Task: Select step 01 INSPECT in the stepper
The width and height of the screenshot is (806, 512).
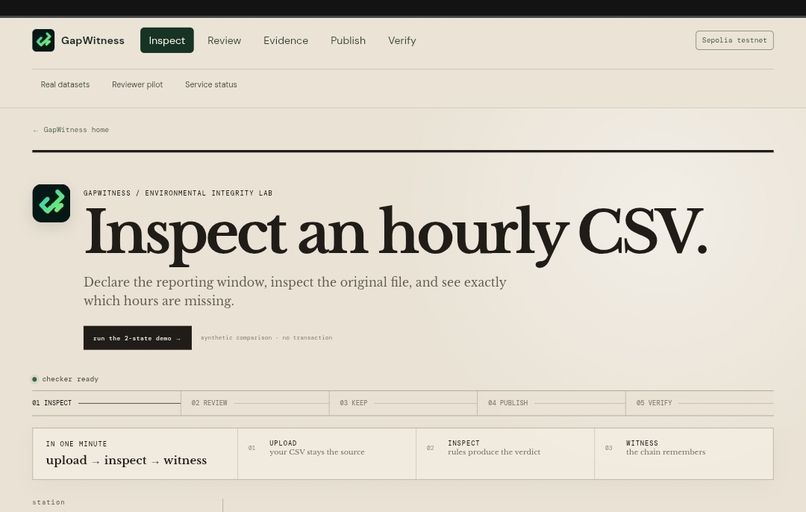Action: tap(106, 403)
